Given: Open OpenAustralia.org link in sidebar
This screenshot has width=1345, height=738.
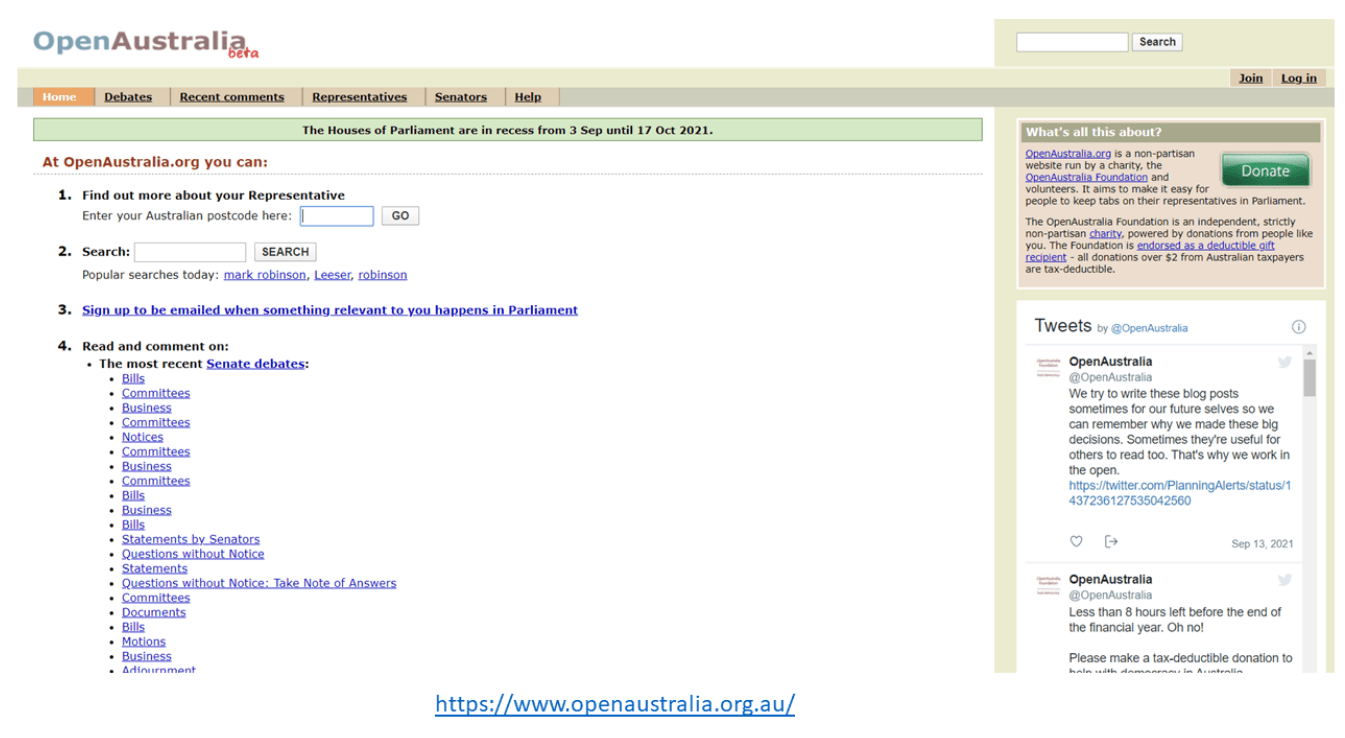Looking at the screenshot, I should click(x=1068, y=154).
